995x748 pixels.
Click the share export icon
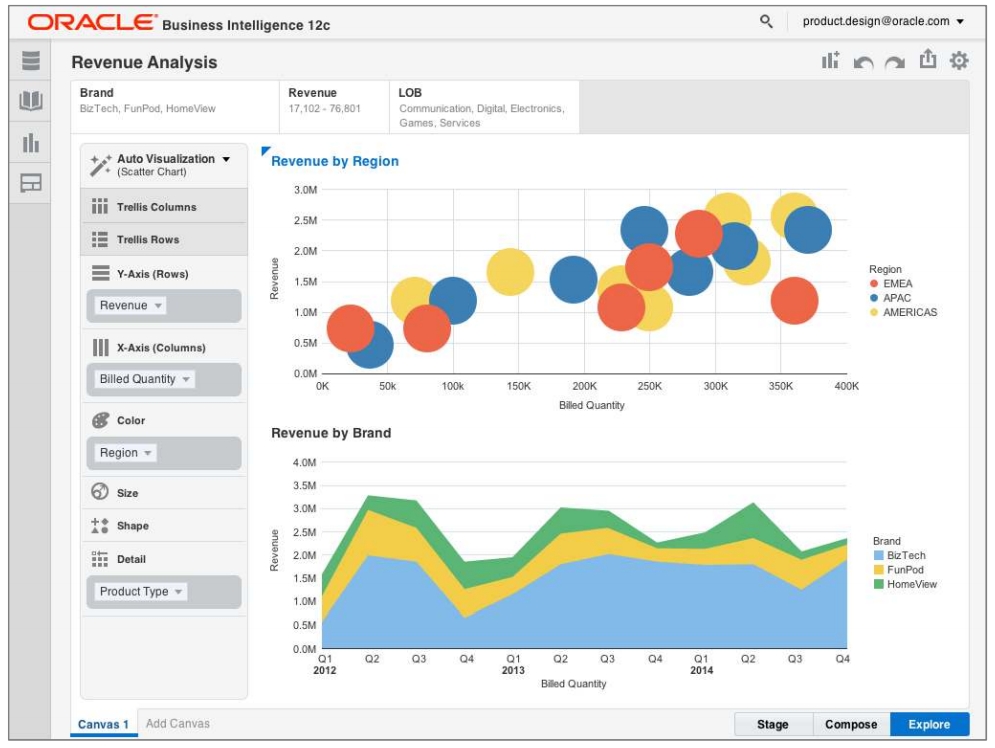(928, 59)
